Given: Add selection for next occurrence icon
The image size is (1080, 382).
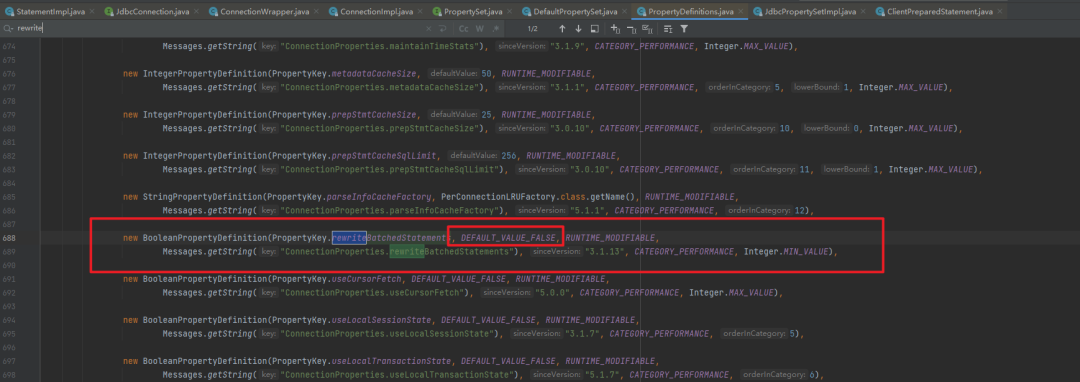Looking at the screenshot, I should (x=616, y=29).
